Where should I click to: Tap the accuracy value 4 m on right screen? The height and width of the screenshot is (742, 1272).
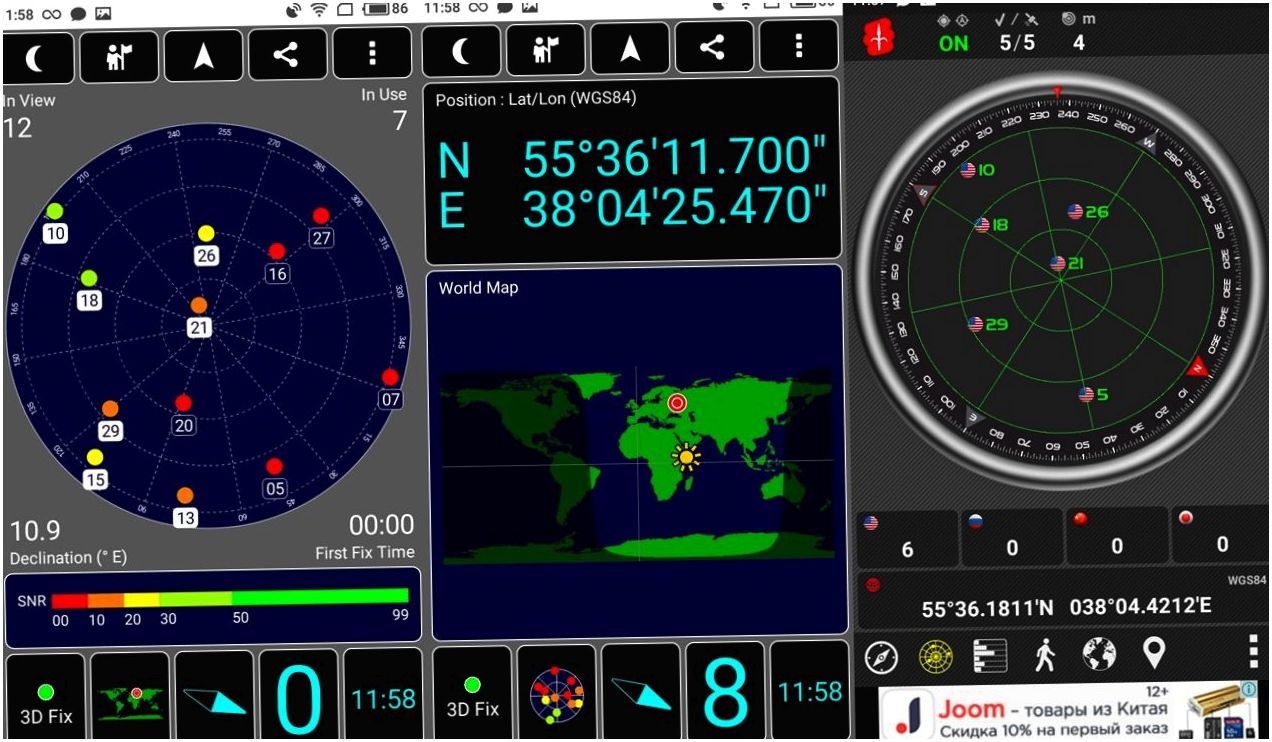point(1078,43)
